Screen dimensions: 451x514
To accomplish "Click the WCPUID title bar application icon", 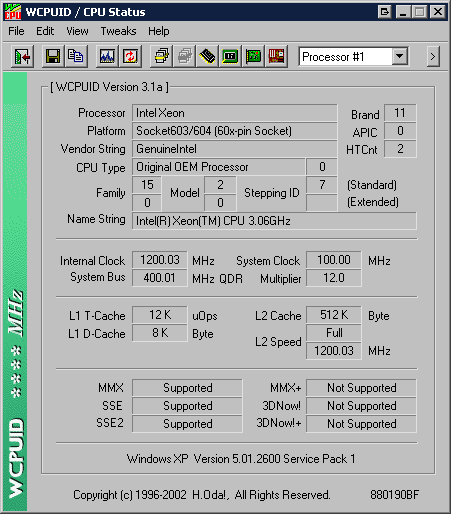I will [13, 12].
